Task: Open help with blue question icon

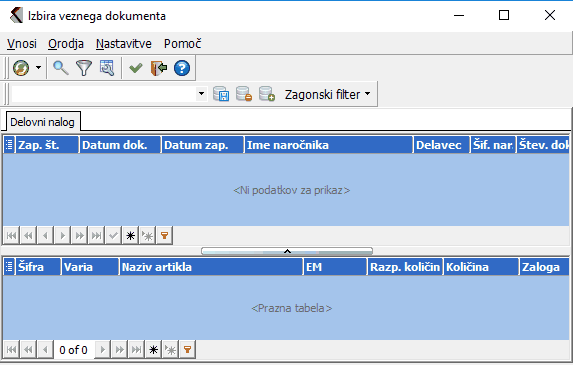Action: click(x=182, y=68)
